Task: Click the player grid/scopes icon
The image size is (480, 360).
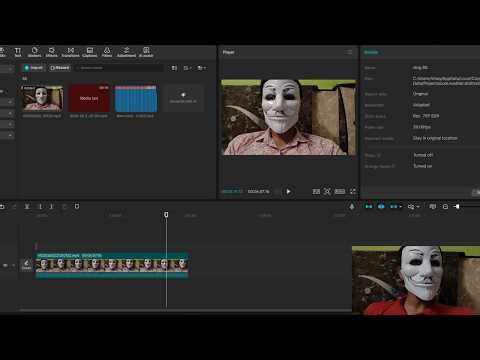Action: point(316,191)
